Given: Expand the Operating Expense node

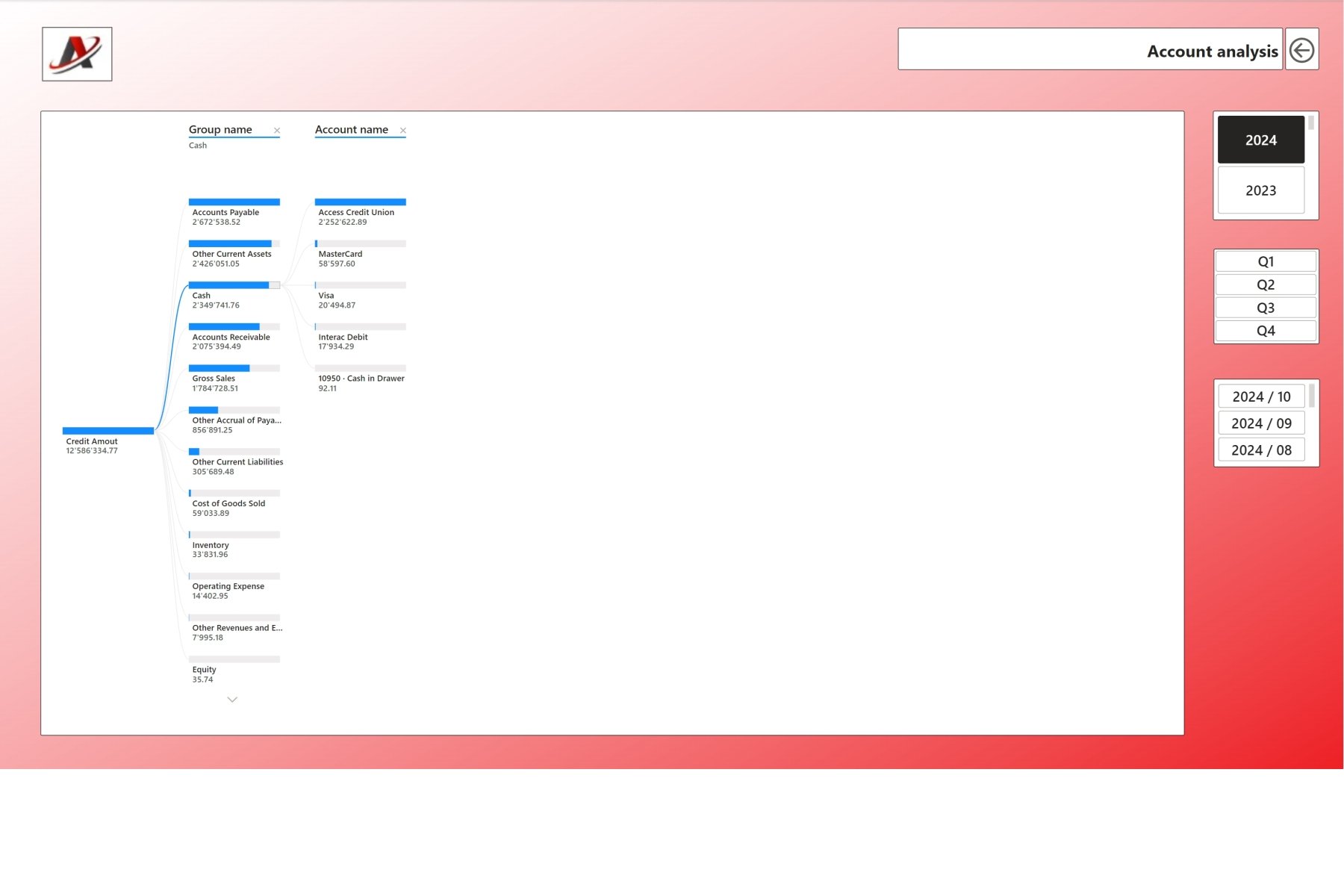Looking at the screenshot, I should point(234,586).
